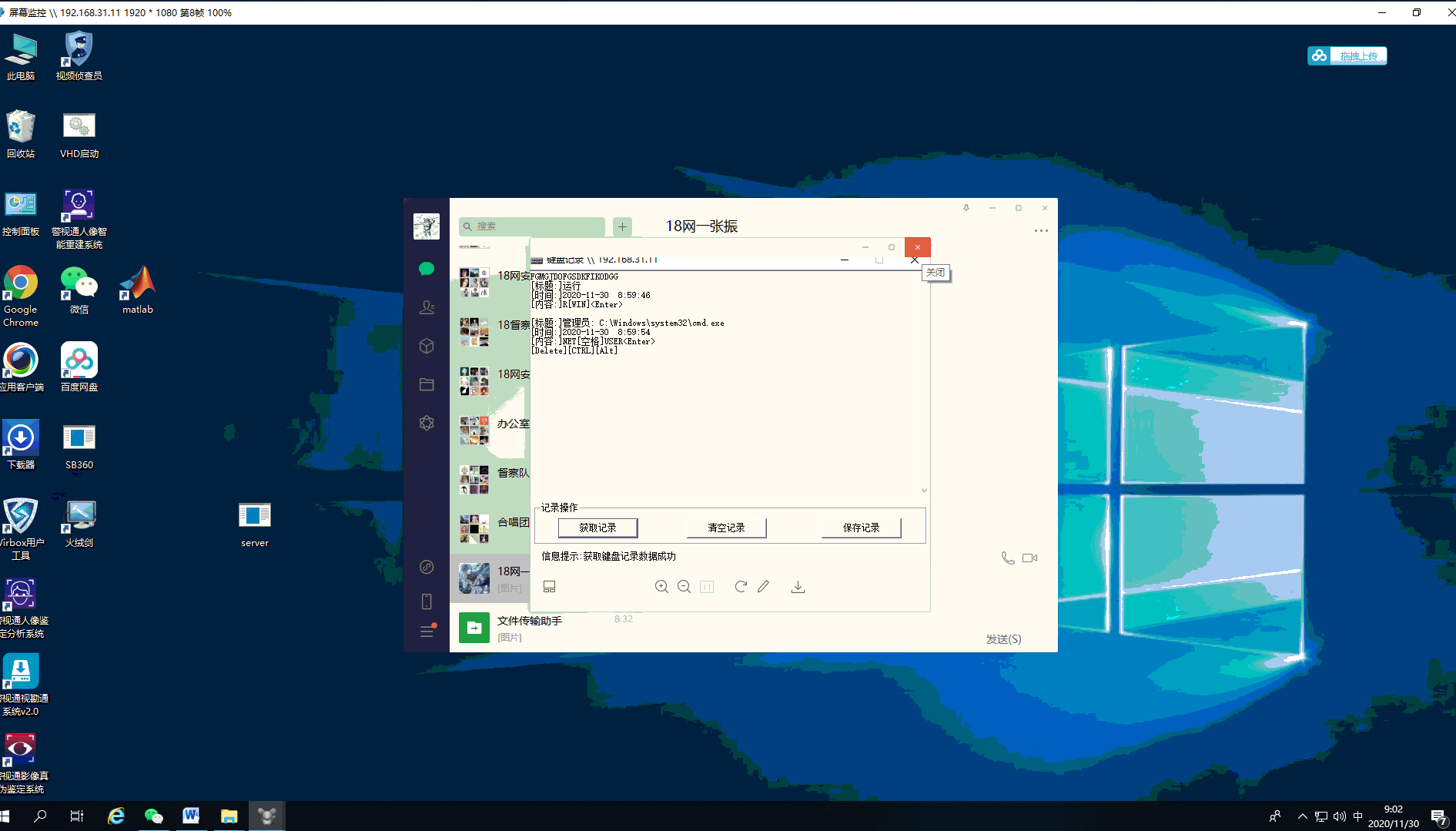Start a video call in WeChat chat

[1030, 558]
